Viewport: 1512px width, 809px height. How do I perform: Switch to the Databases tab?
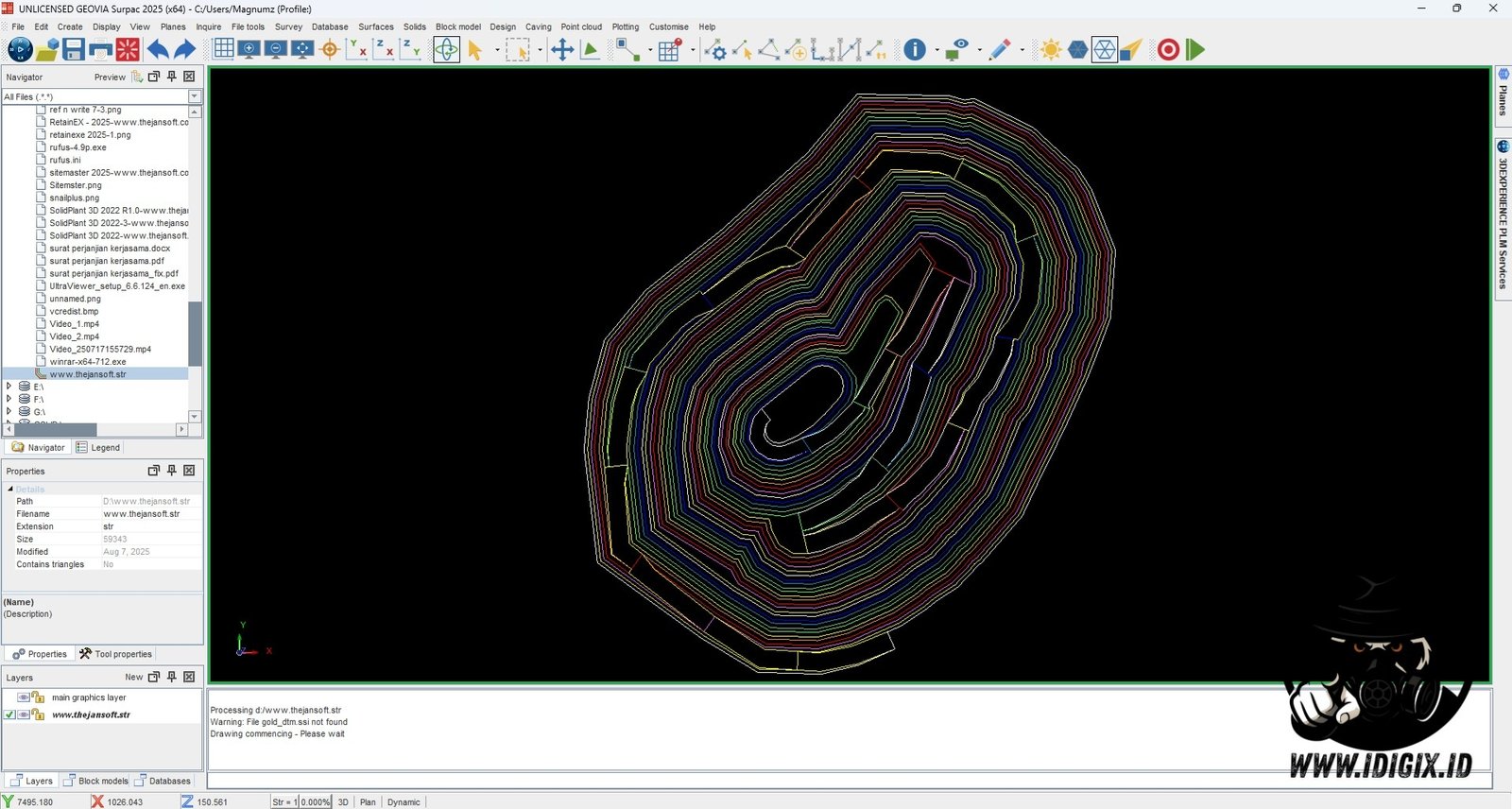pos(163,781)
